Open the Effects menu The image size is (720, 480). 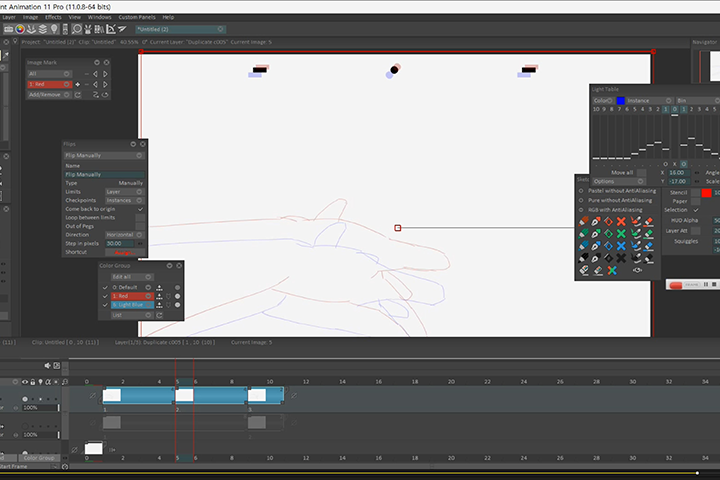[x=53, y=17]
